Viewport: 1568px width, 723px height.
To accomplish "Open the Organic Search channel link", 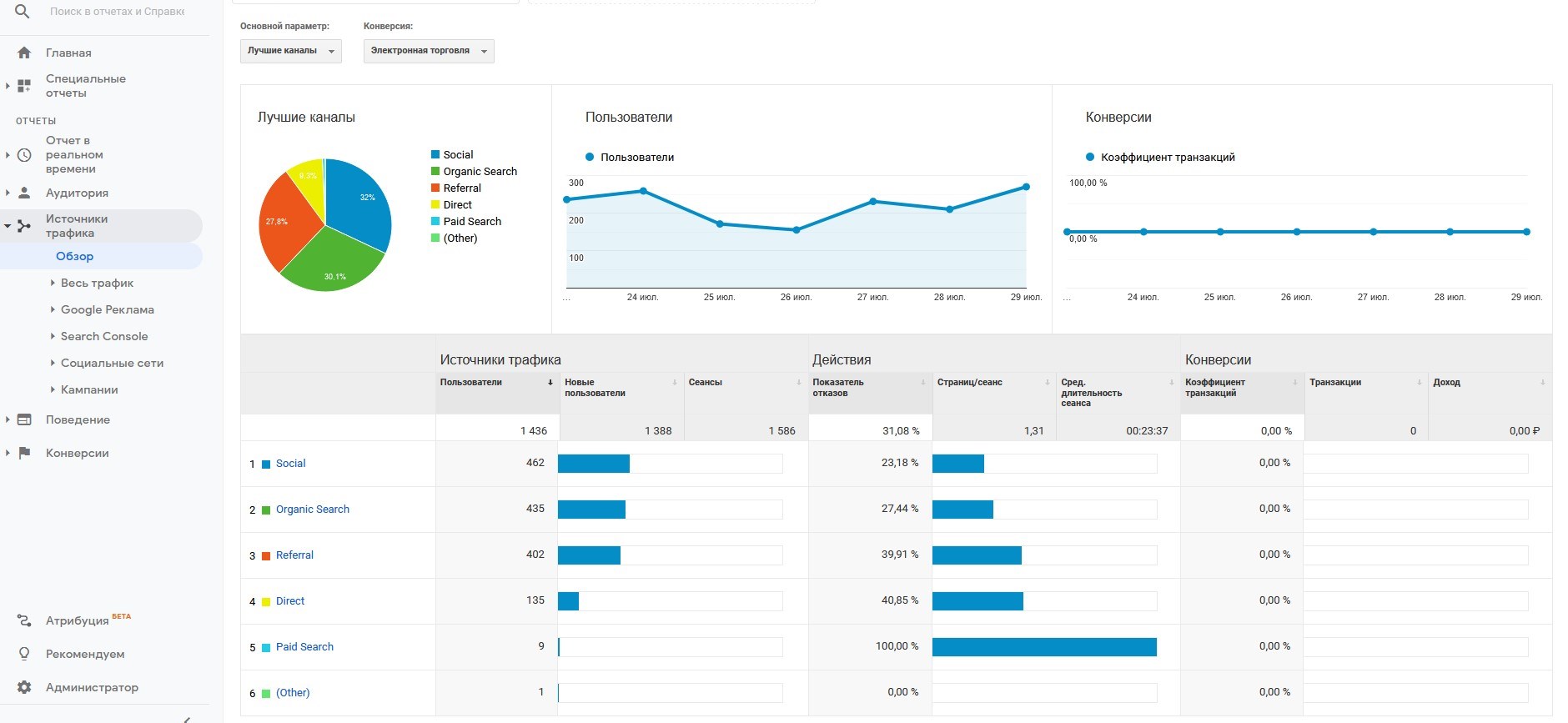I will [312, 510].
